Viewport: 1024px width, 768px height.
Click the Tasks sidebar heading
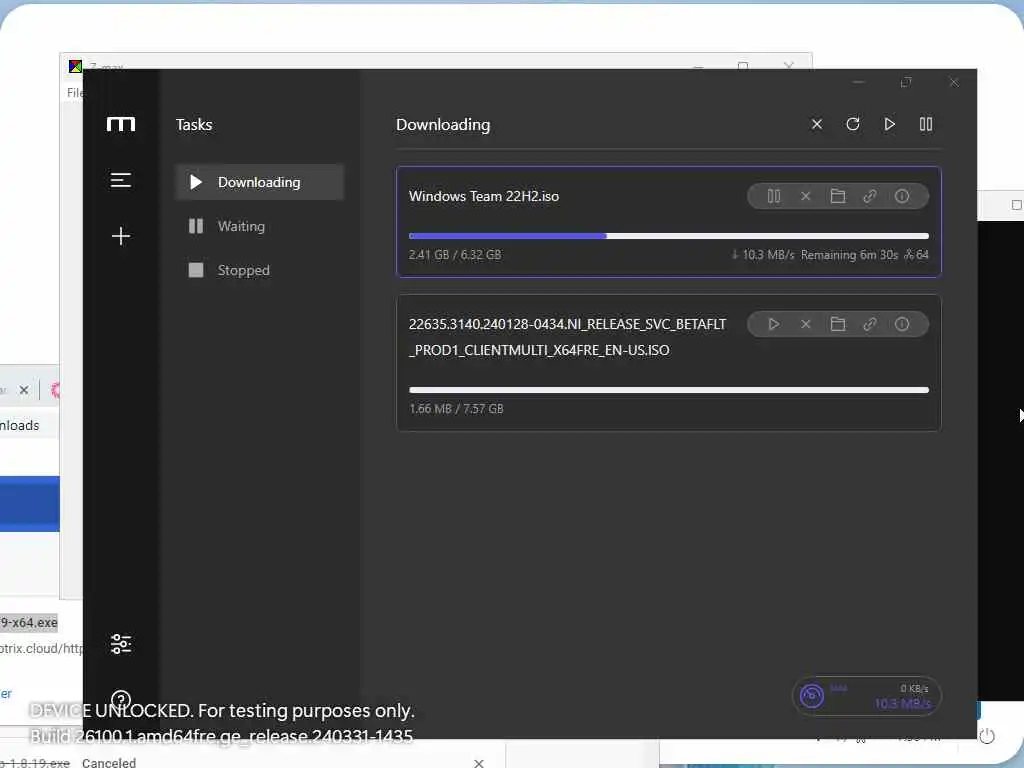tap(194, 125)
